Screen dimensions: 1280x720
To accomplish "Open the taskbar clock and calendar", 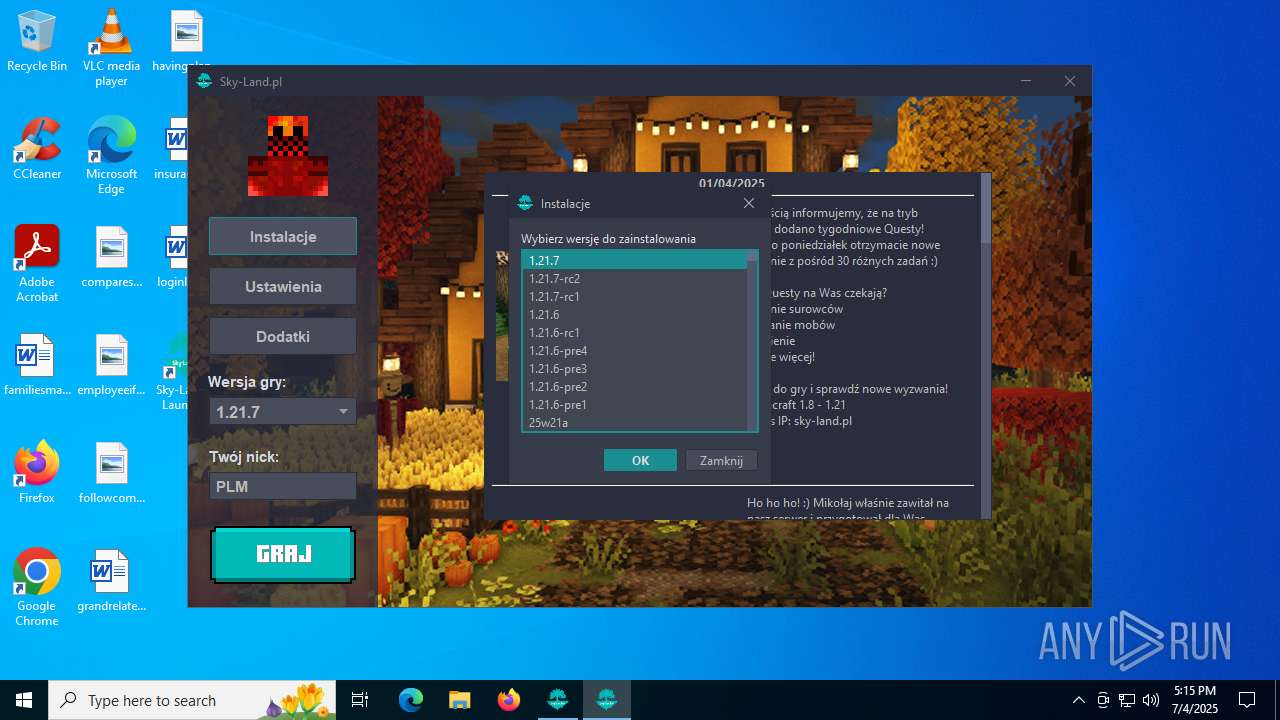I will tap(1195, 700).
